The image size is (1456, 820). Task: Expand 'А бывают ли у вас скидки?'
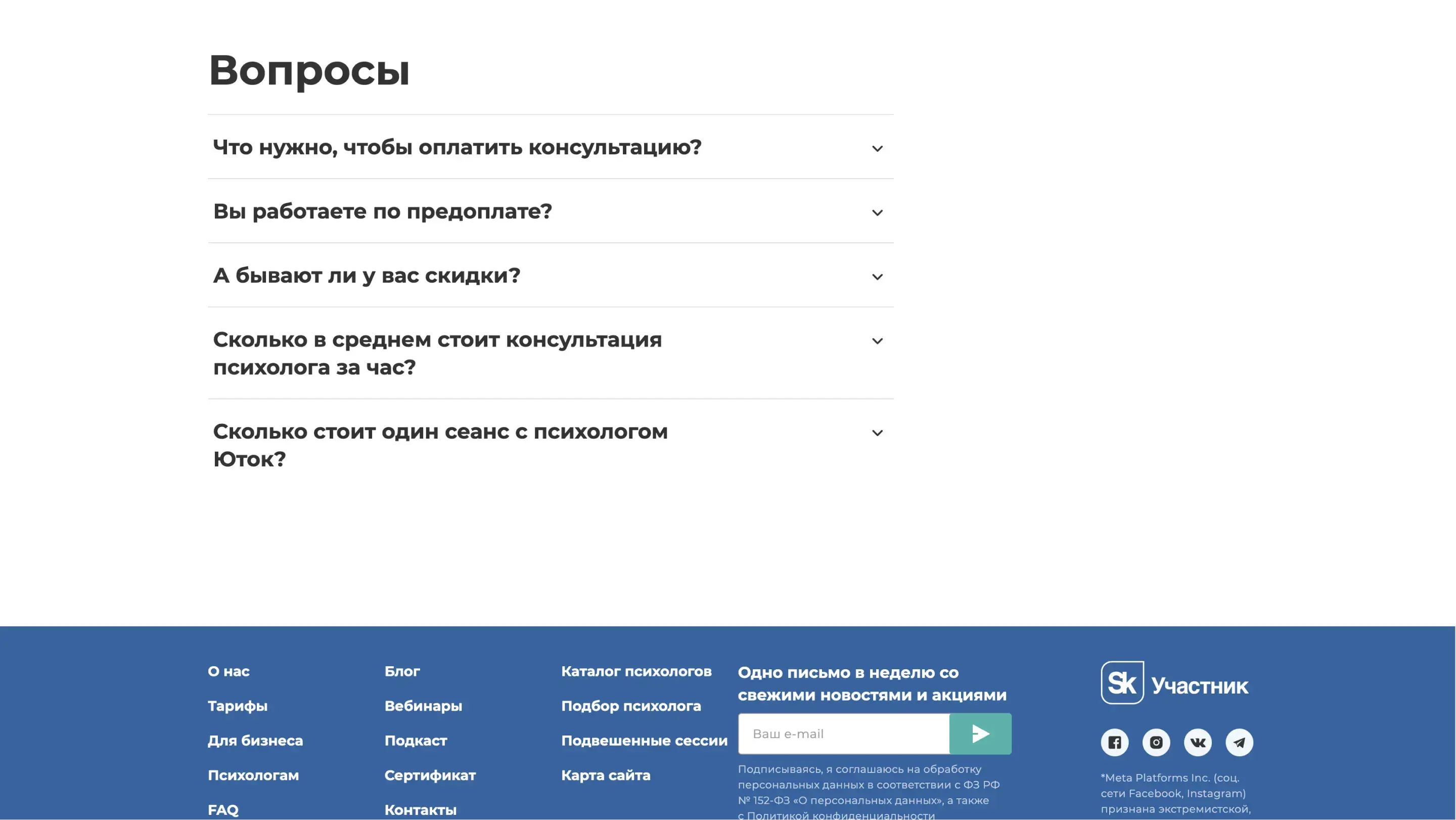click(366, 275)
